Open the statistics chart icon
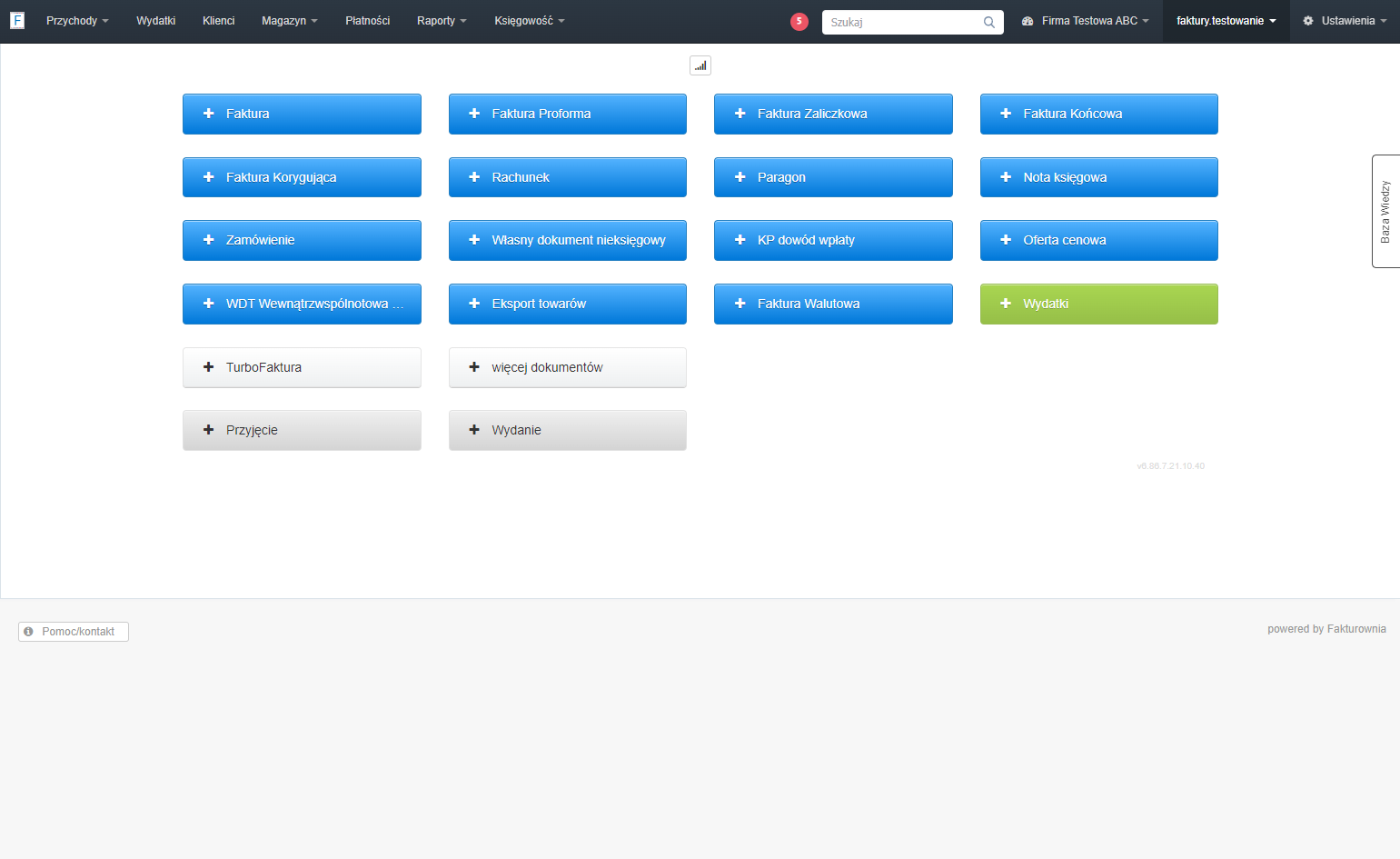Viewport: 1400px width, 859px height. point(700,65)
